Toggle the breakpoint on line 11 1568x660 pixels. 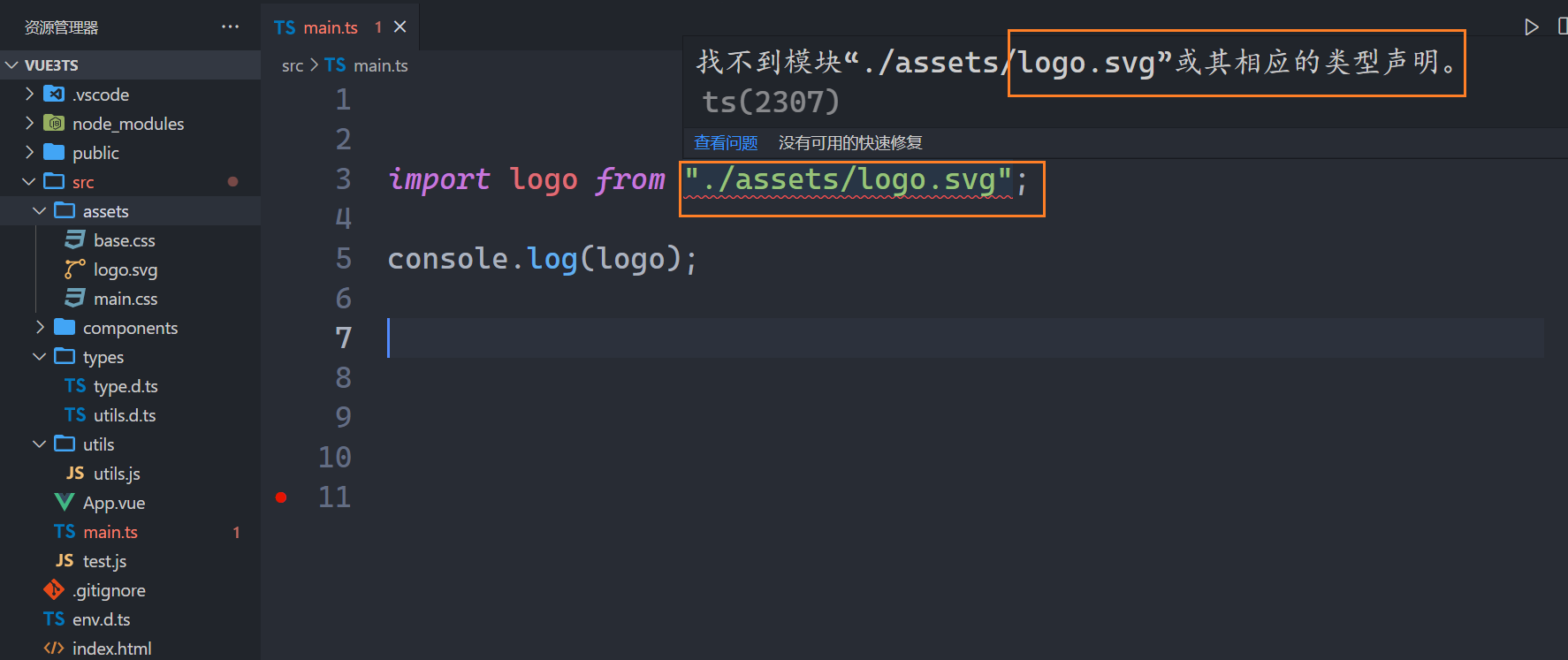(281, 497)
